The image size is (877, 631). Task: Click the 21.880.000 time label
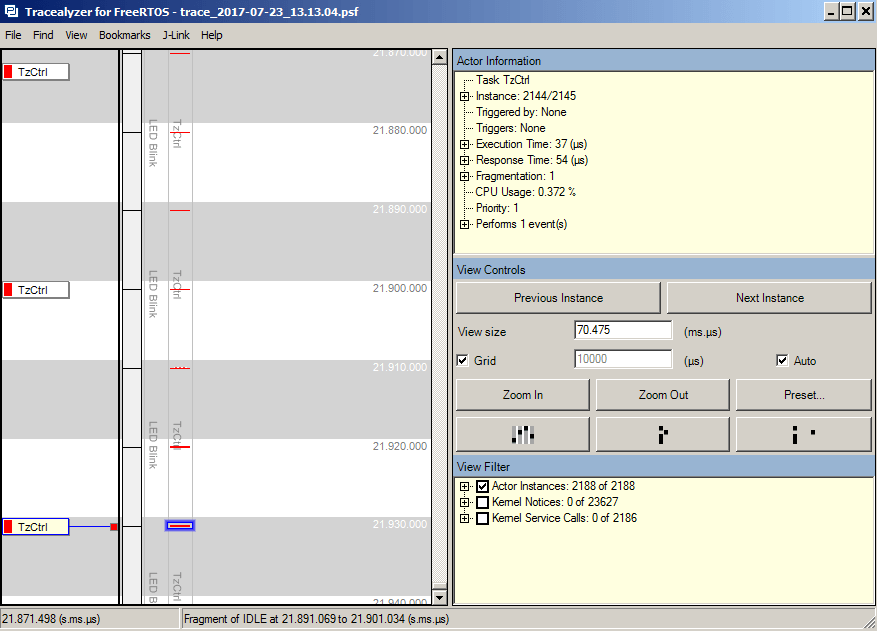pos(399,130)
